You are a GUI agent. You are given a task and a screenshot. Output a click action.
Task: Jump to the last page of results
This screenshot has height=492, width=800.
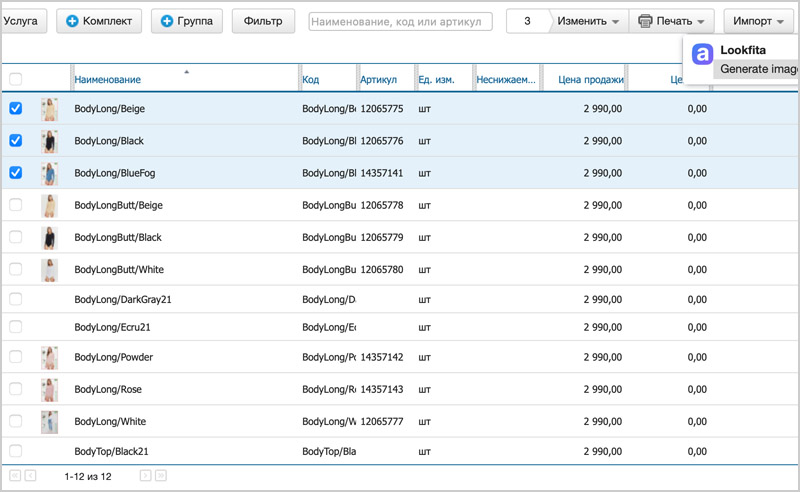[161, 476]
